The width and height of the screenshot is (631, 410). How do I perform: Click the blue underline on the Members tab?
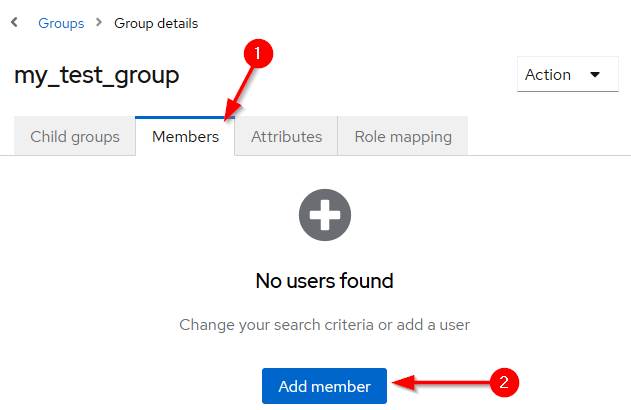pos(185,117)
